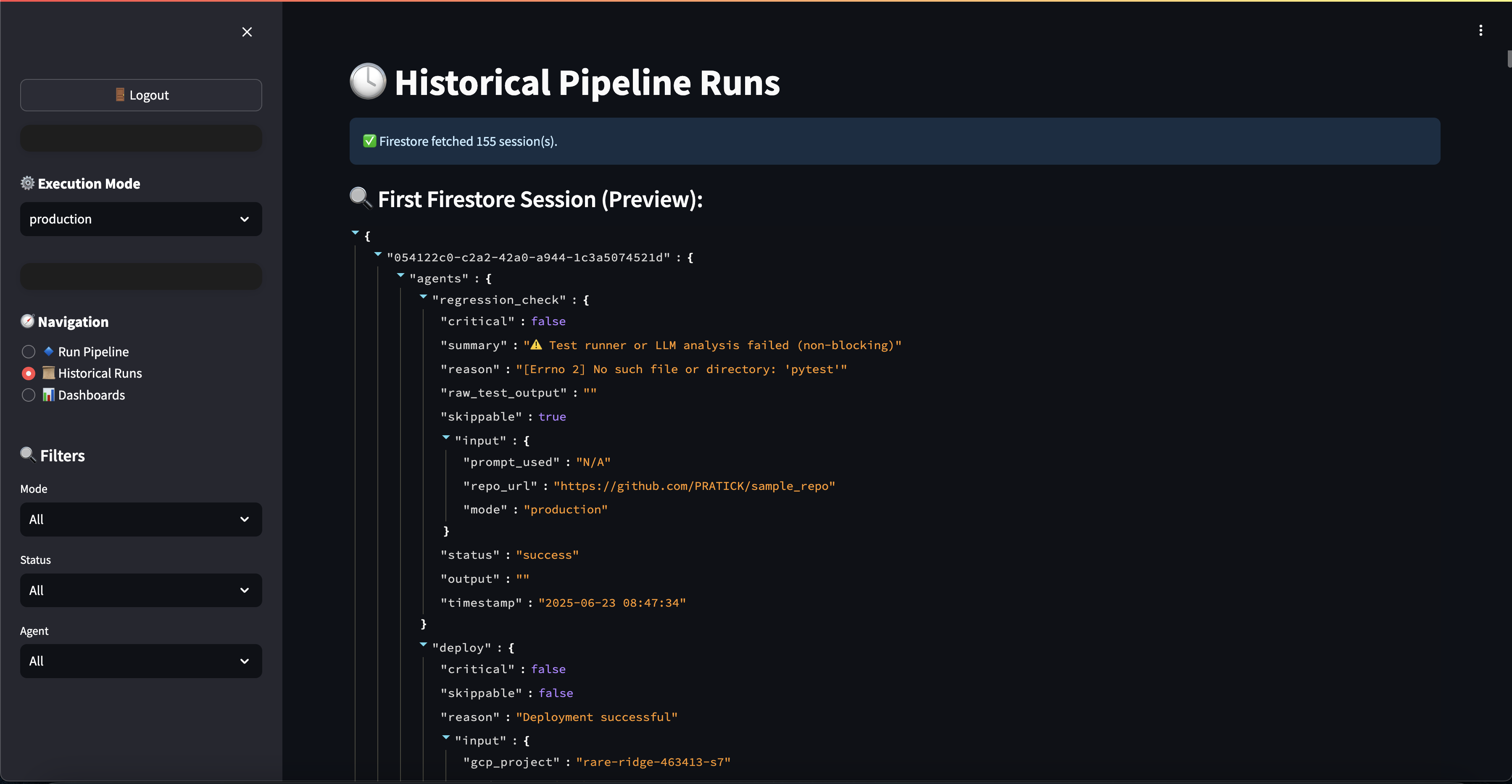Image resolution: width=1512 pixels, height=784 pixels.
Task: Click the compass icon next to Navigation
Action: pyautogui.click(x=28, y=321)
